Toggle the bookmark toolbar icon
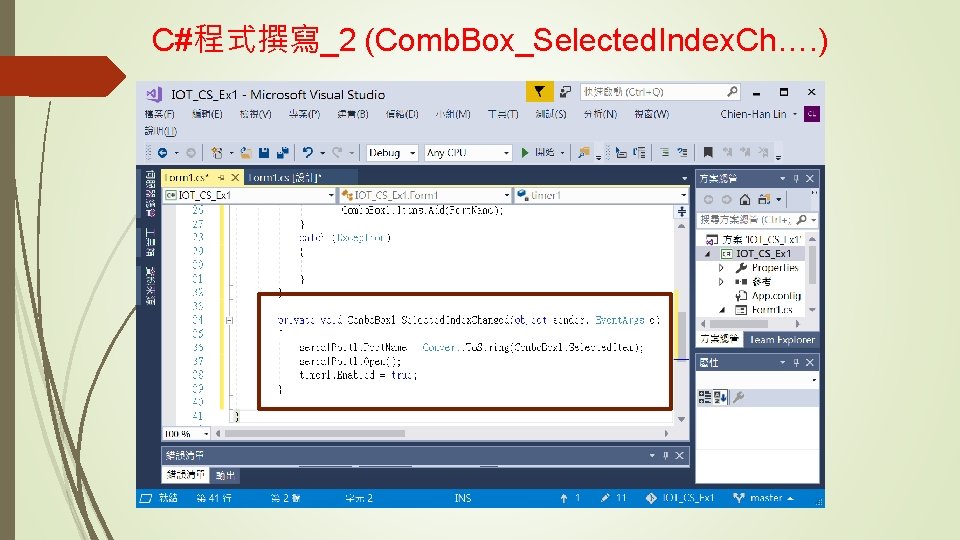The height and width of the screenshot is (540, 960). point(708,152)
